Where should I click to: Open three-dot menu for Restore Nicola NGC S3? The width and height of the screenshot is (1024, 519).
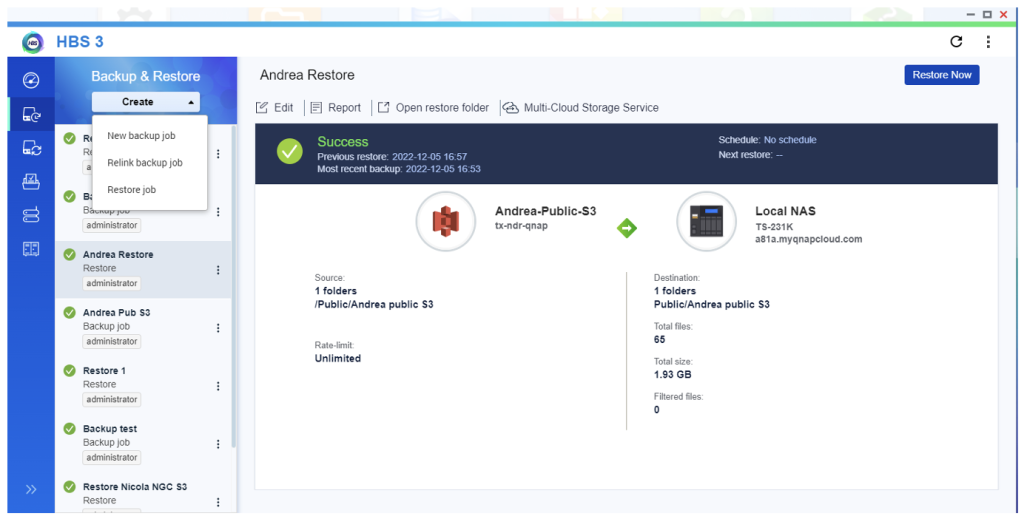click(x=218, y=503)
